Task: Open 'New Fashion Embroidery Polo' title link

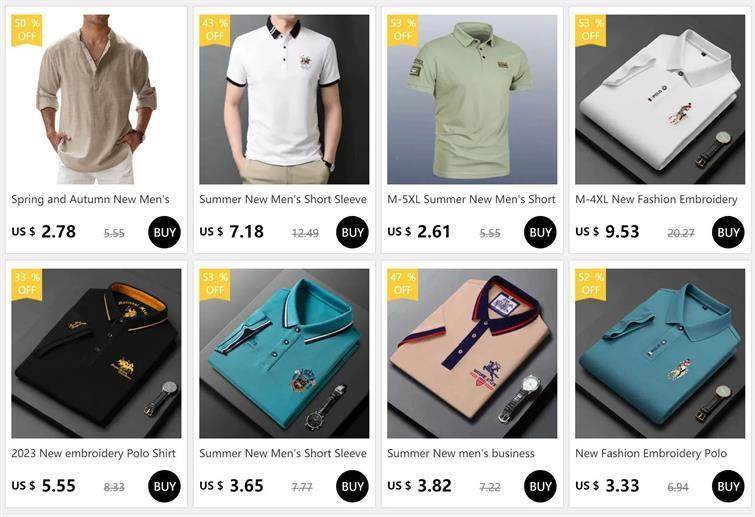Action: coord(651,453)
